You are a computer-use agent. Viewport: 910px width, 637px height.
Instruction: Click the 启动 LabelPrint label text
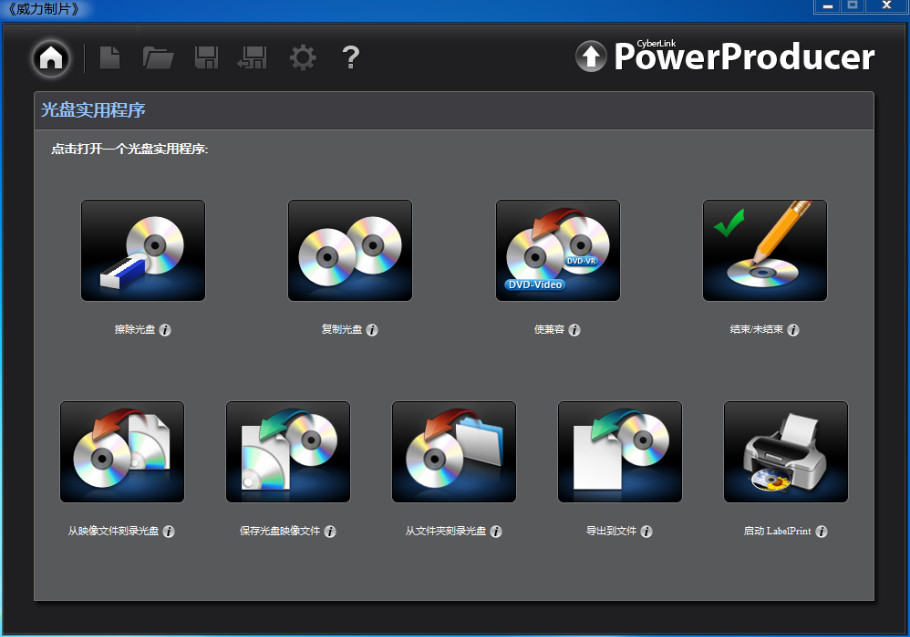point(778,531)
